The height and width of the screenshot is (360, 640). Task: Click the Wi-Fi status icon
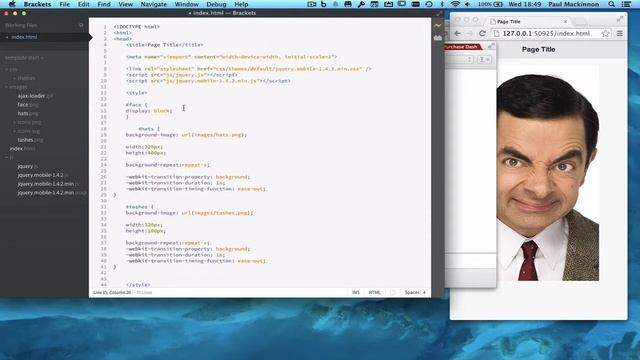coord(455,4)
